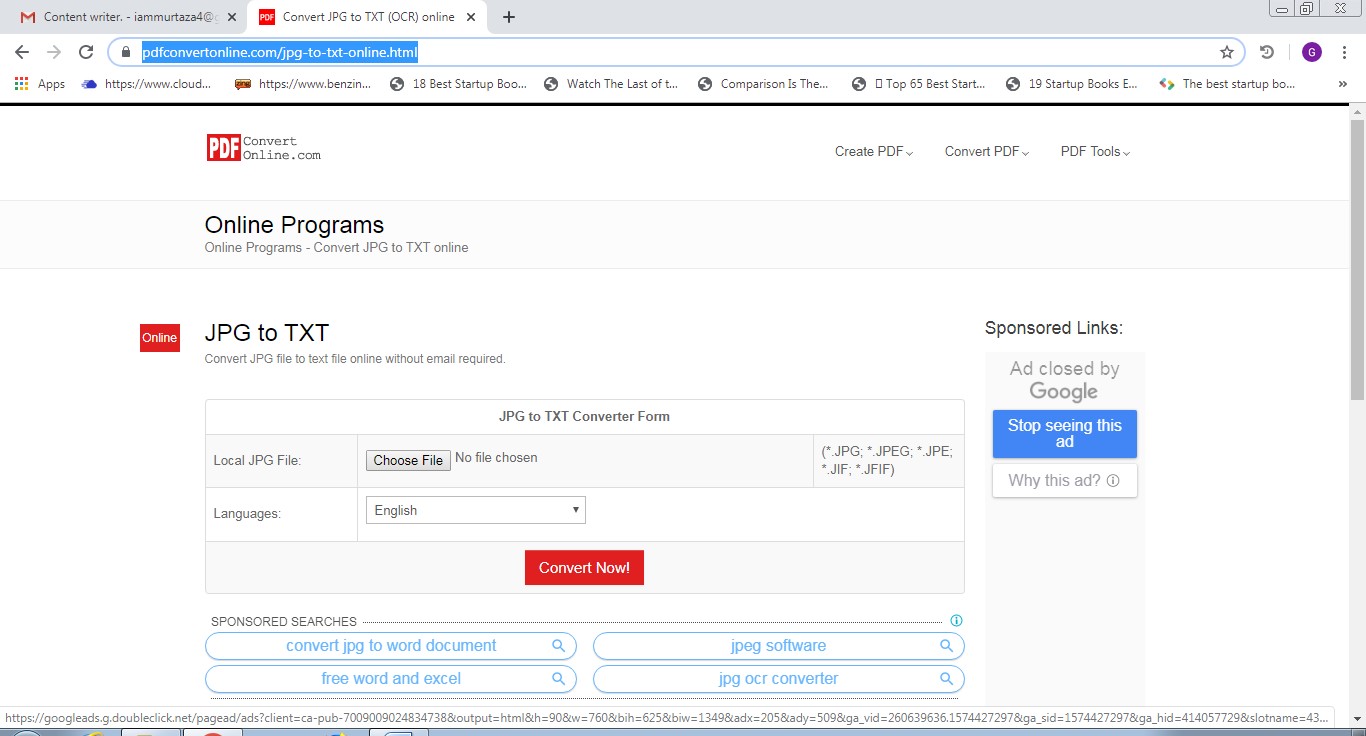Open the 18 Best Startup Books bookmark
This screenshot has width=1366, height=736.
click(458, 84)
